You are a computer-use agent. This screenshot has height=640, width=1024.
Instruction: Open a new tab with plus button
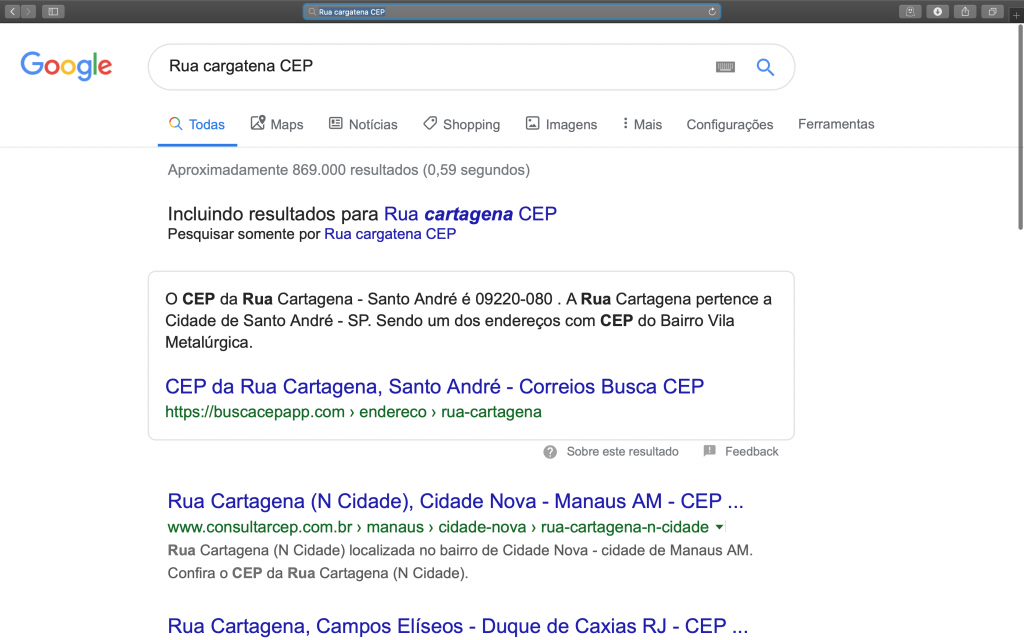click(x=1016, y=14)
